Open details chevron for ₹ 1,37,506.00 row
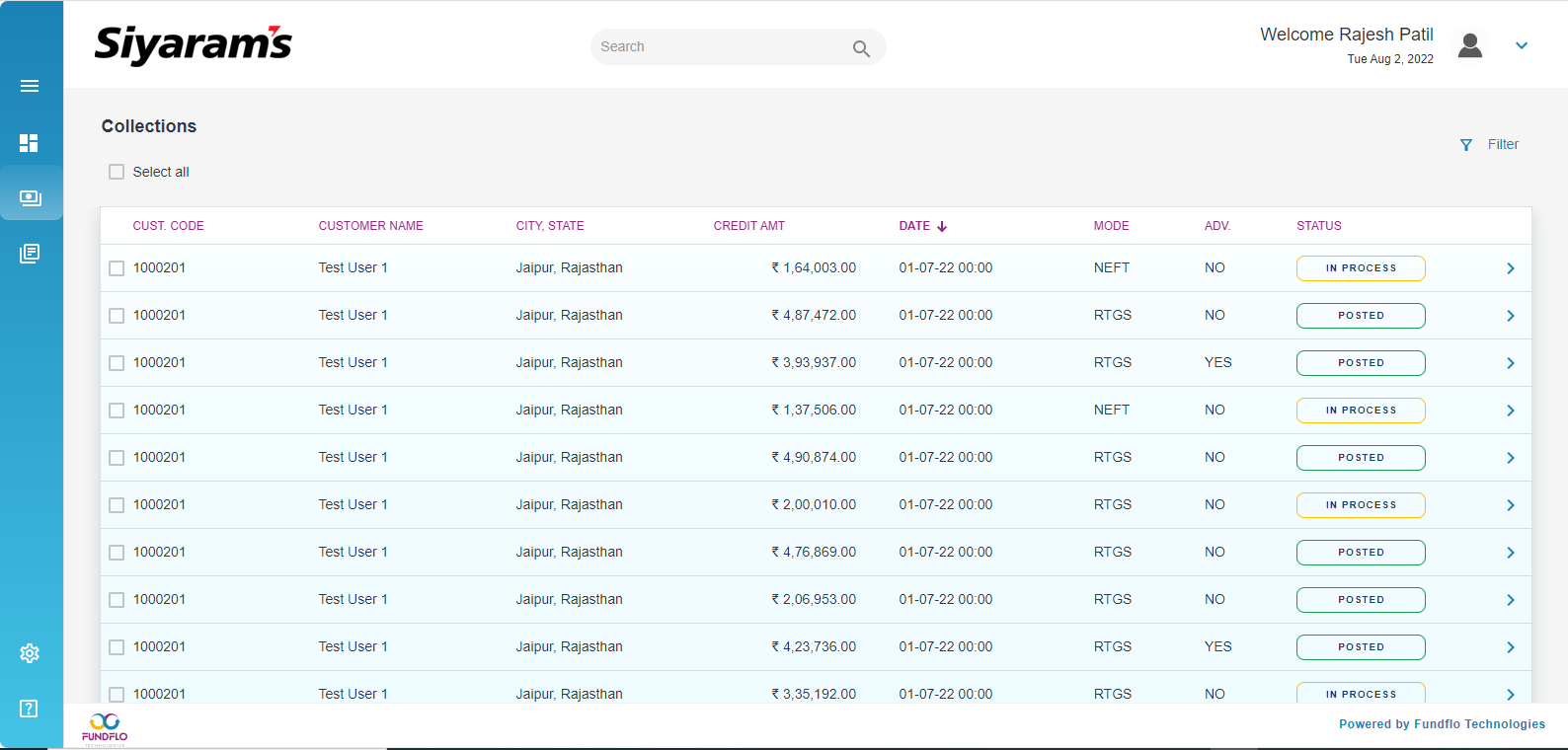The height and width of the screenshot is (750, 1568). pos(1511,411)
